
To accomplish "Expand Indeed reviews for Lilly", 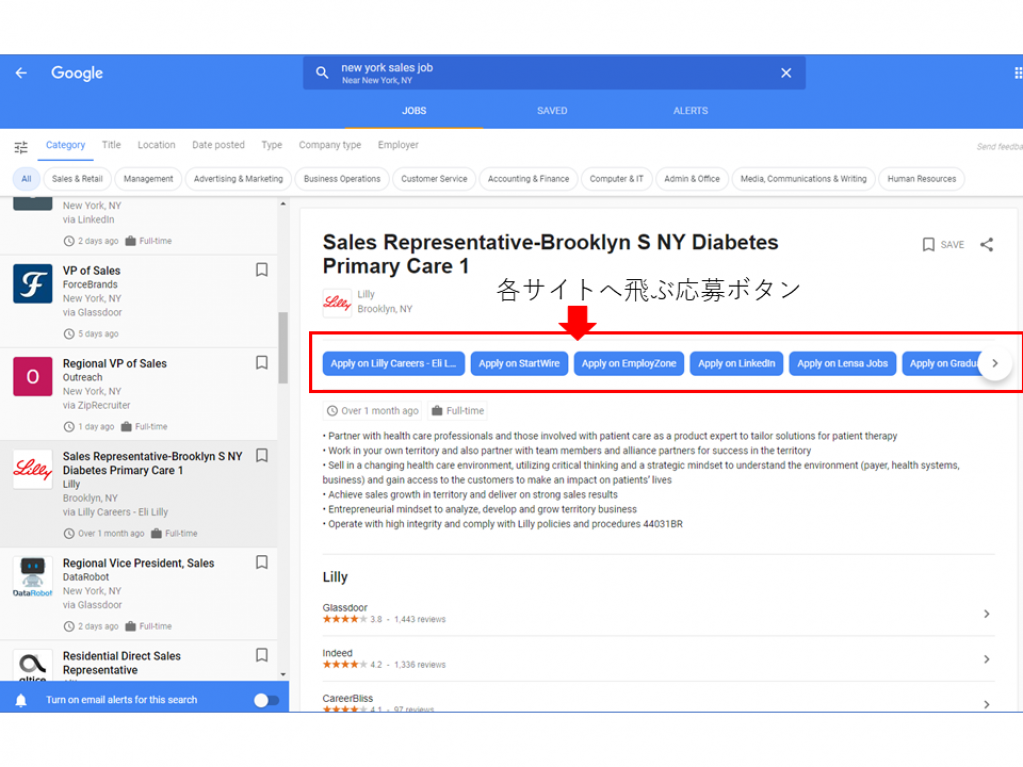I will 986,659.
